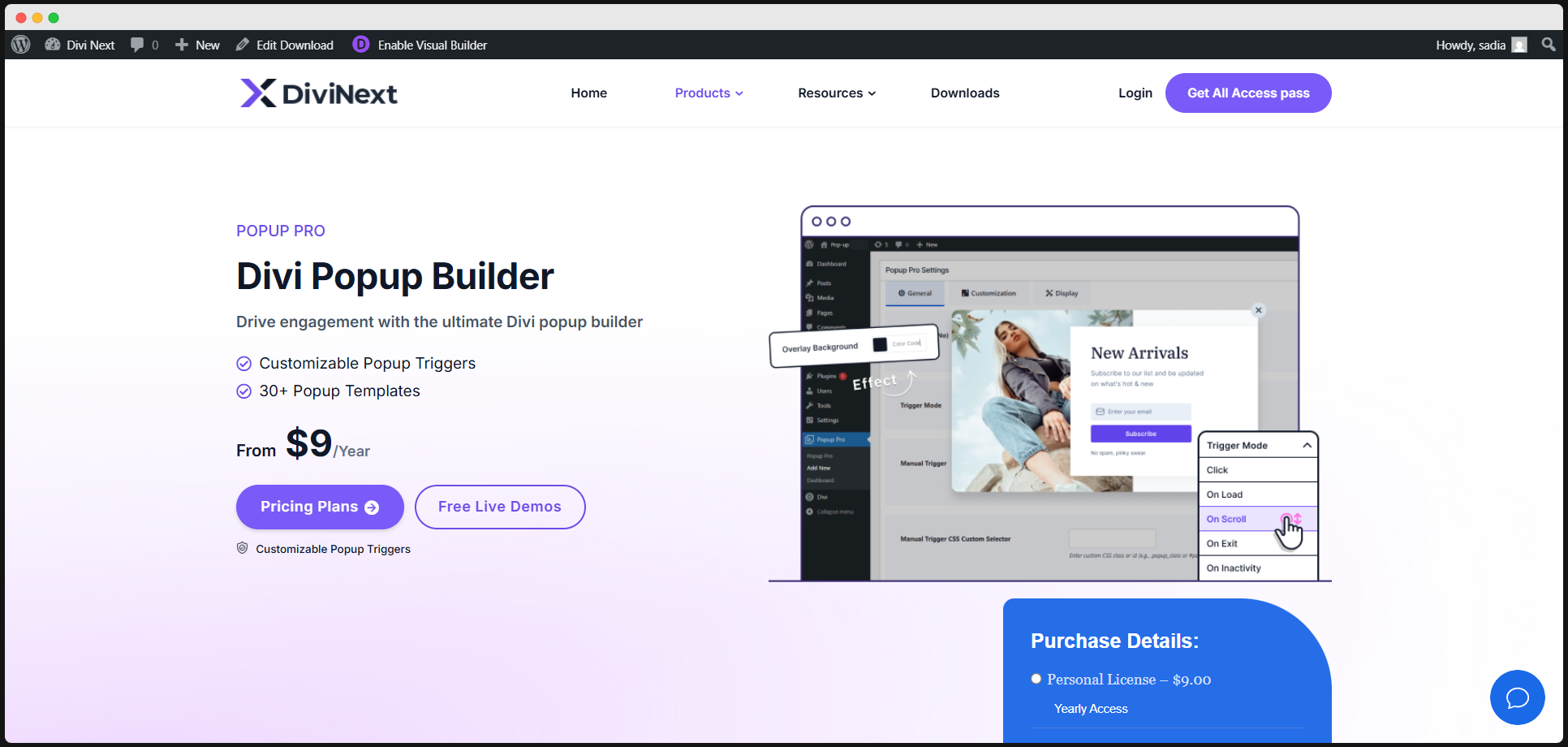Click the Login link

click(1135, 93)
